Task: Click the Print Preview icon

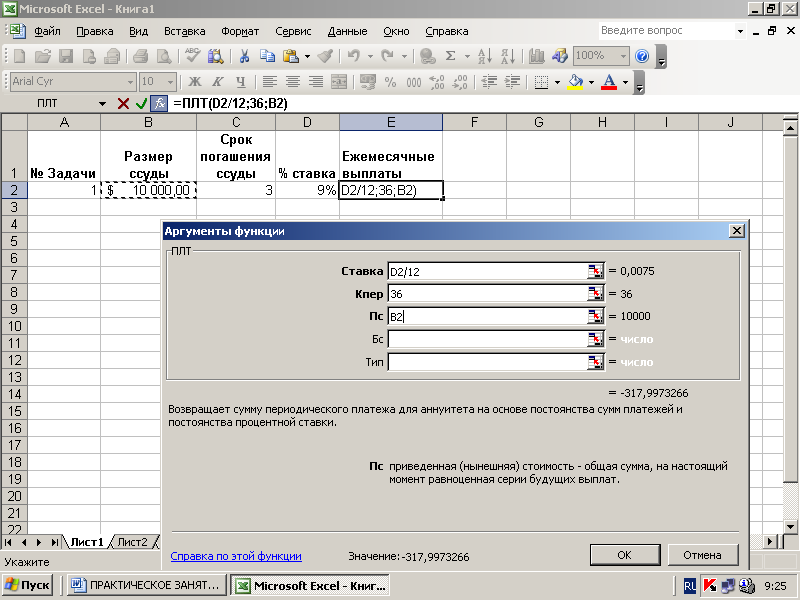Action: tap(164, 56)
